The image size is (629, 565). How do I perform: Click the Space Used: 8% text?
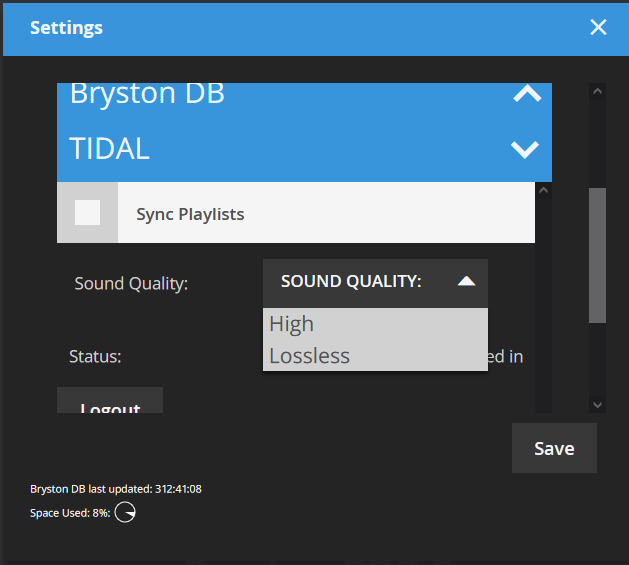tap(70, 513)
